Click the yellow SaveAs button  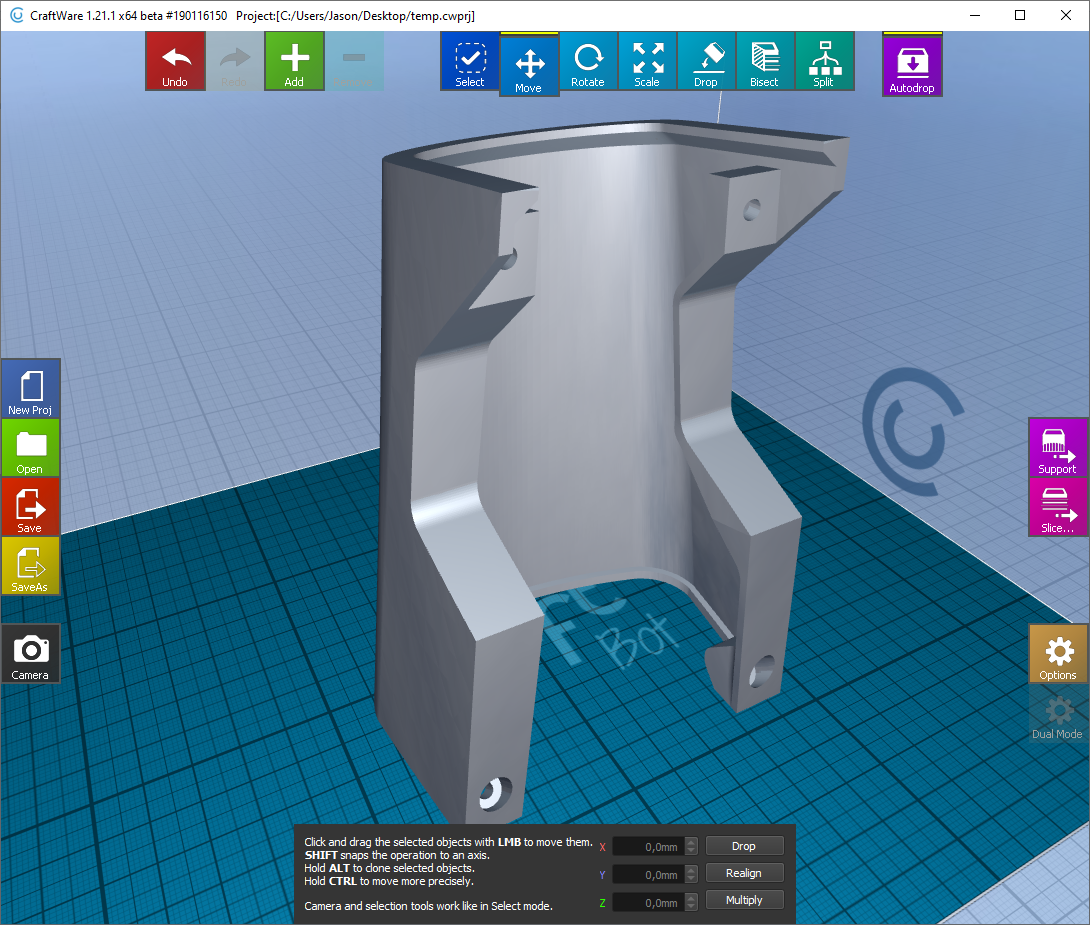click(x=31, y=566)
